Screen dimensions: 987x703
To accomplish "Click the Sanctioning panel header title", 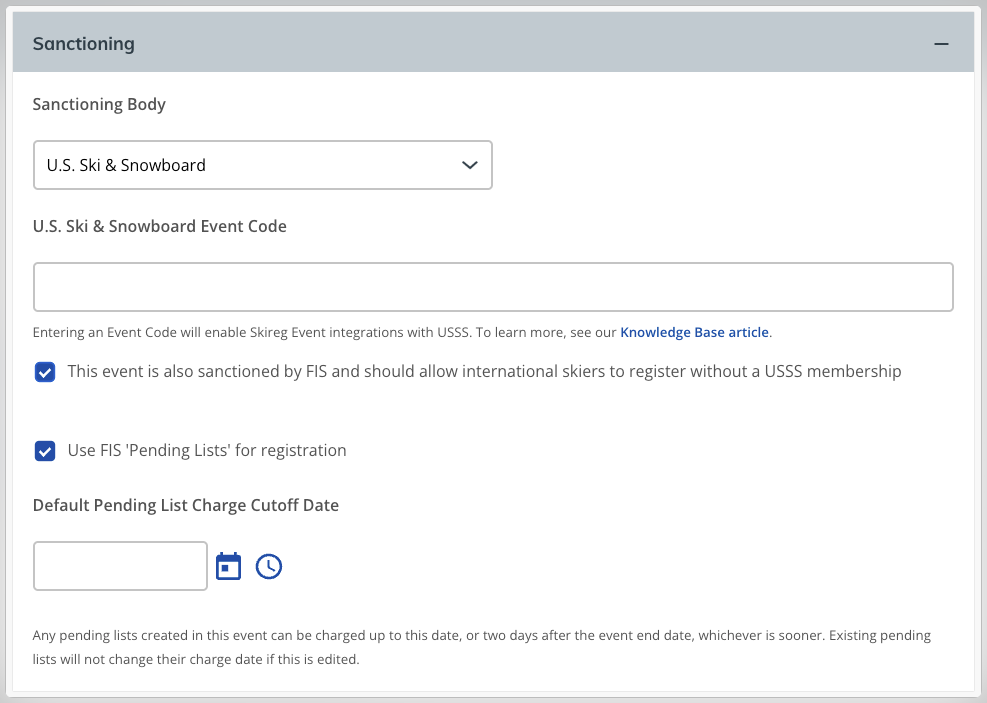I will pyautogui.click(x=84, y=43).
